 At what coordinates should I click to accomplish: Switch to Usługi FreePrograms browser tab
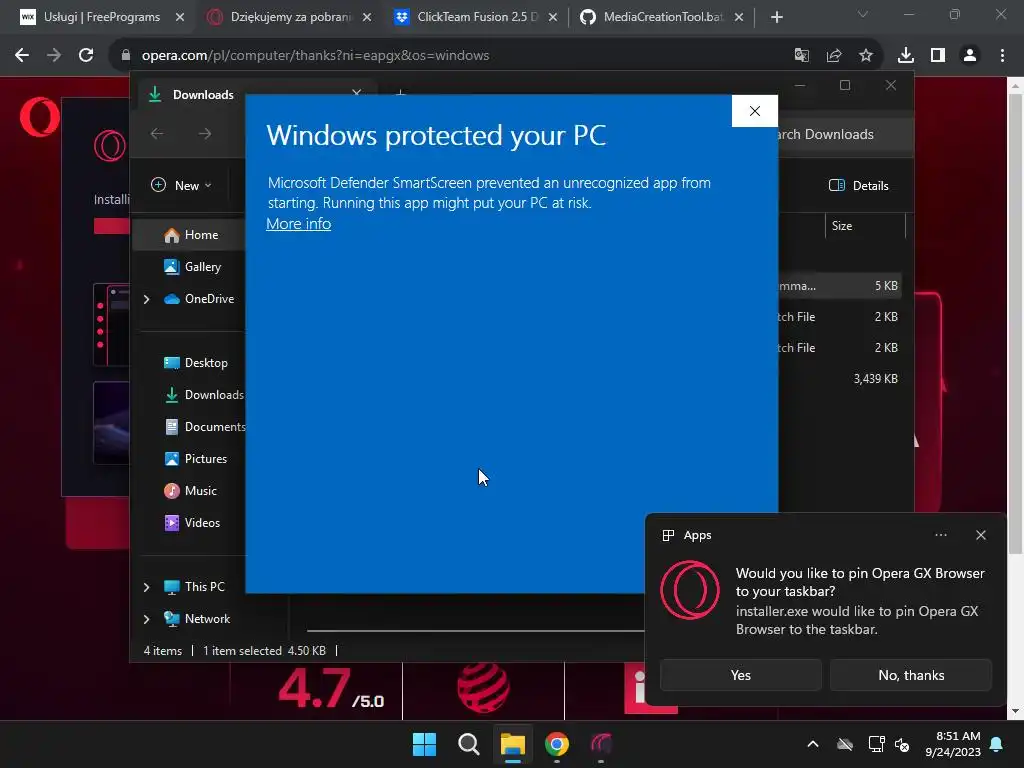pos(101,17)
